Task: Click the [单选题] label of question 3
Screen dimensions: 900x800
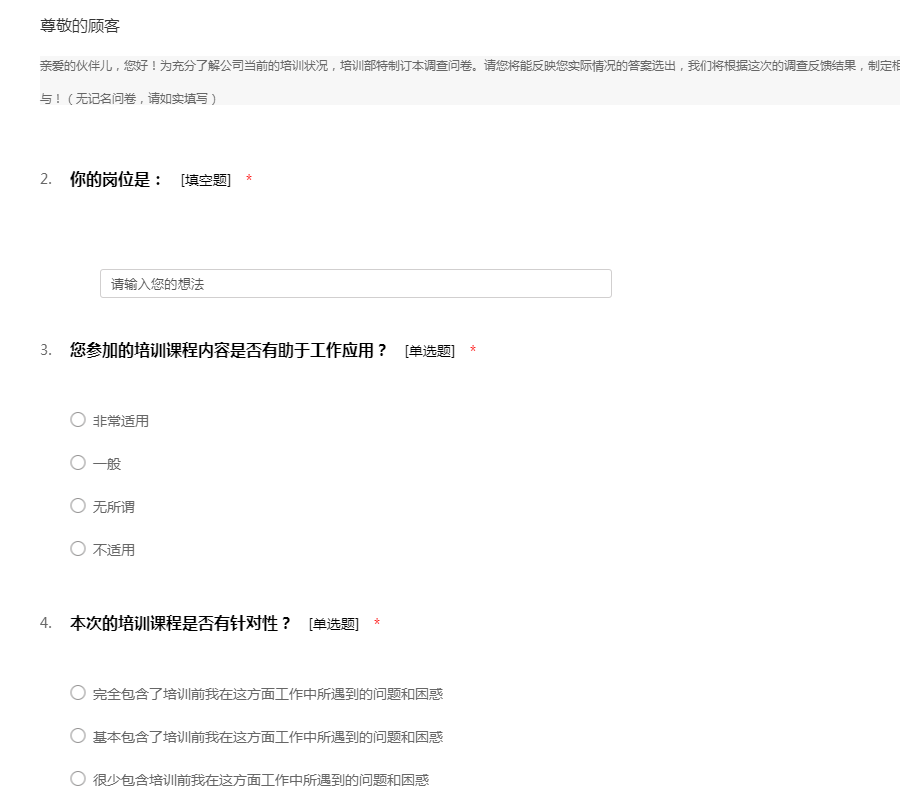Action: click(x=429, y=351)
